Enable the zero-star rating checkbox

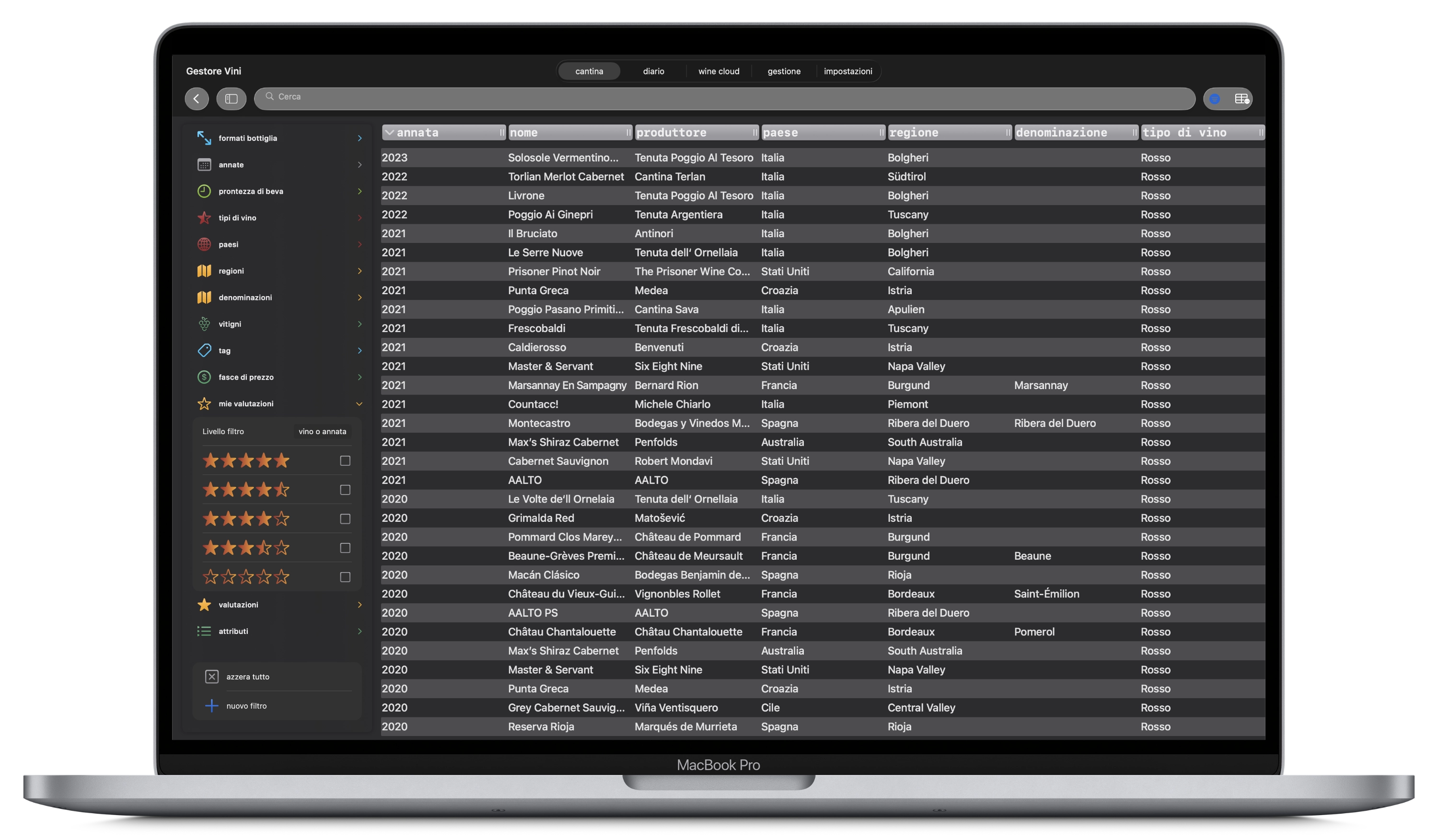[345, 577]
